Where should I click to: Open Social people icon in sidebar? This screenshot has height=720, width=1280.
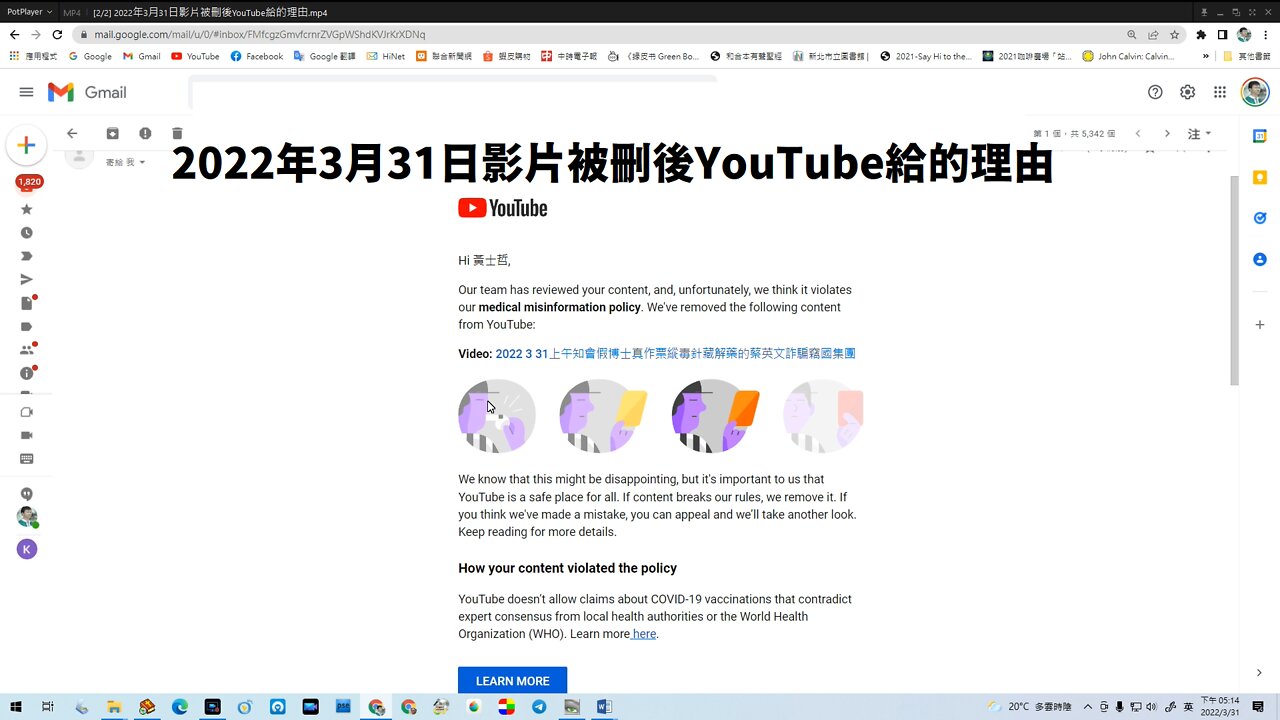[x=27, y=350]
